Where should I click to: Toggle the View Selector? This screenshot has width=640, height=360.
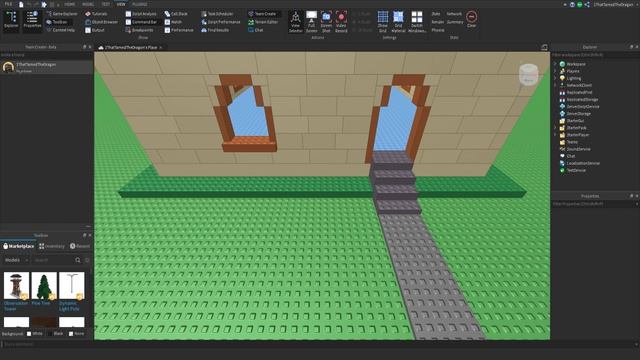[x=296, y=22]
